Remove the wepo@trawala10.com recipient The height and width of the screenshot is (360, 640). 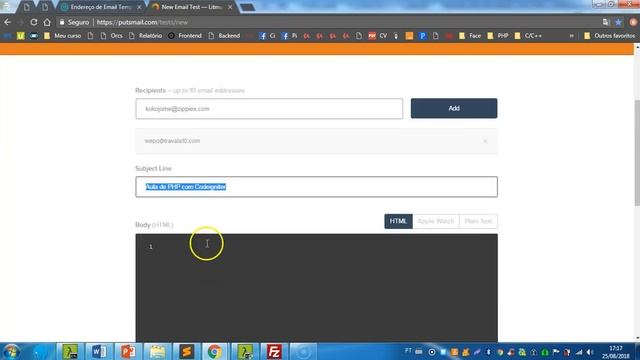pyautogui.click(x=485, y=141)
